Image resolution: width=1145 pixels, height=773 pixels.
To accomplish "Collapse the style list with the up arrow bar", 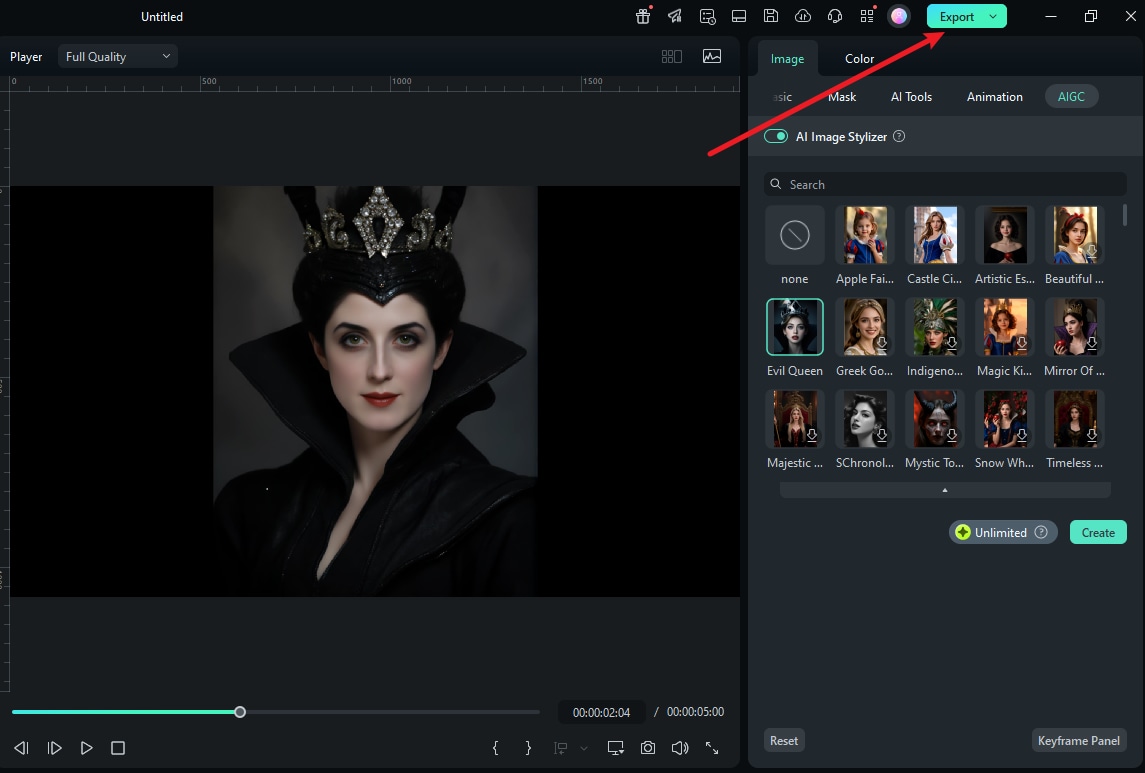I will 945,490.
